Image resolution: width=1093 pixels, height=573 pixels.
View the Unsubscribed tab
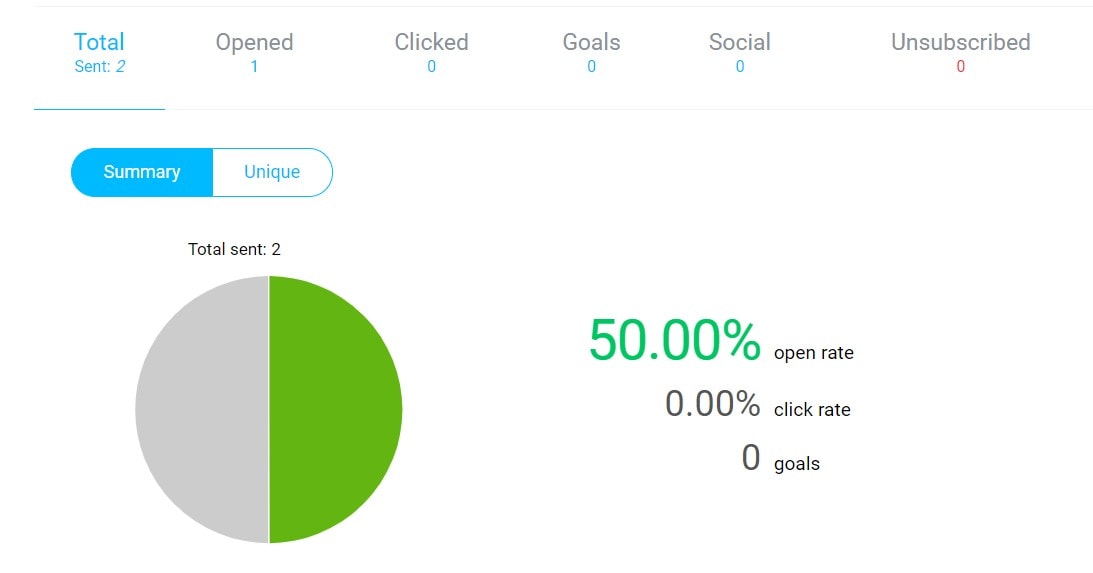(961, 53)
